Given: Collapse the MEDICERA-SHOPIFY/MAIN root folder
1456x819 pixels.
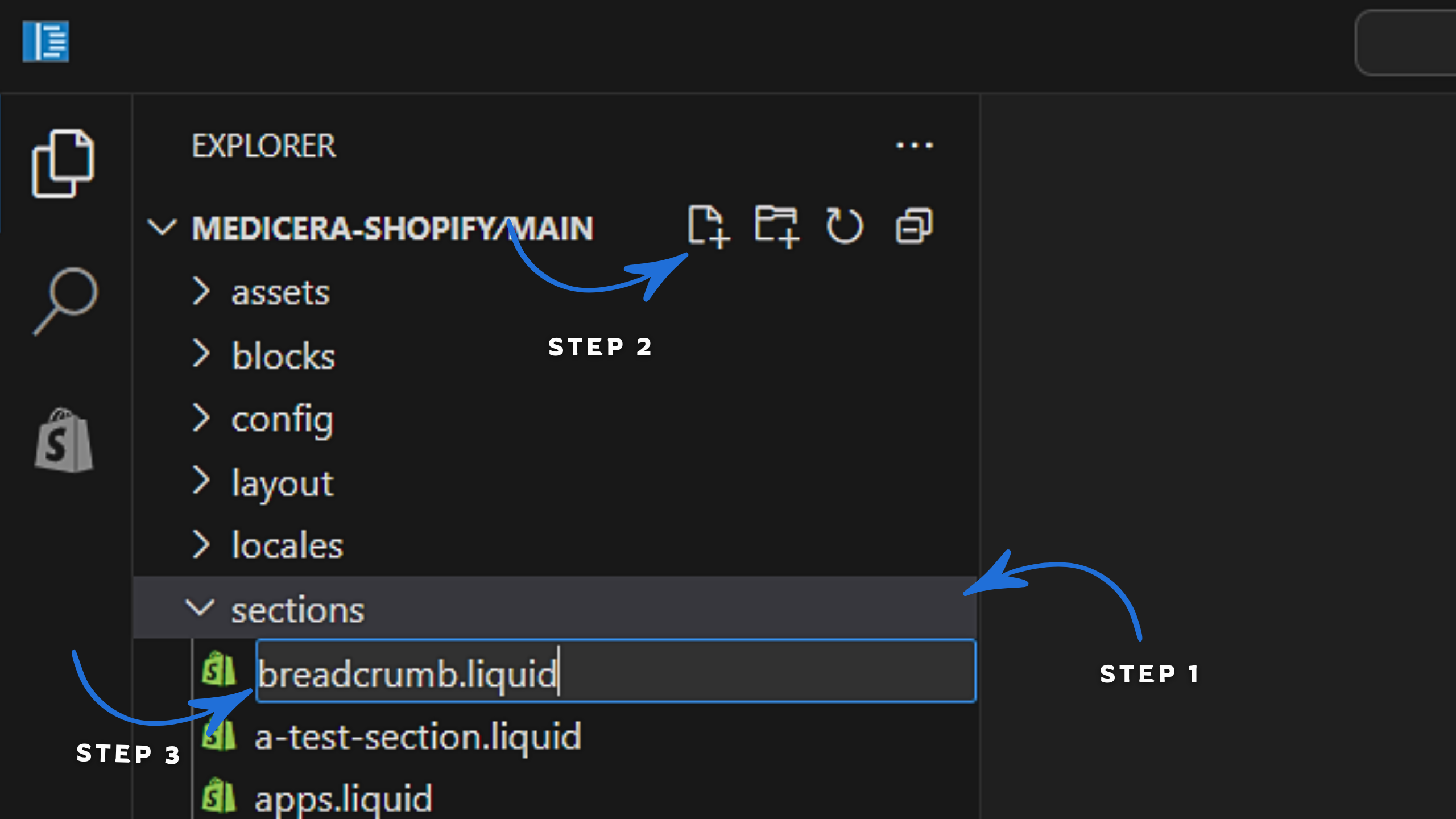Looking at the screenshot, I should 162,227.
